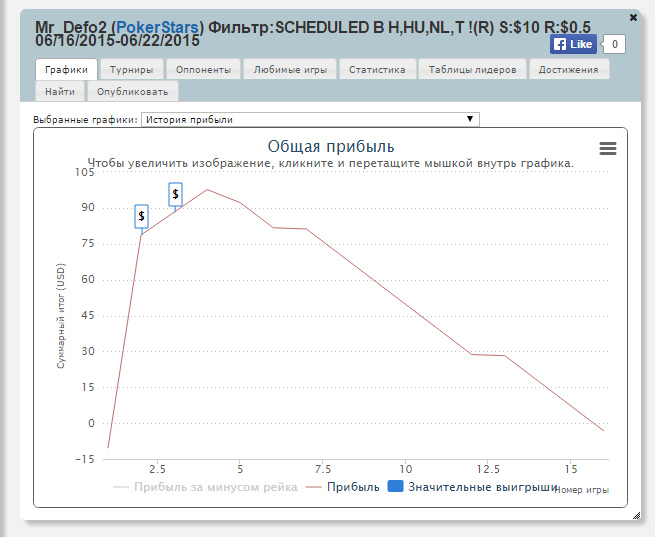Toggle the Прибыль legend series
The height and width of the screenshot is (537, 655).
tap(343, 487)
